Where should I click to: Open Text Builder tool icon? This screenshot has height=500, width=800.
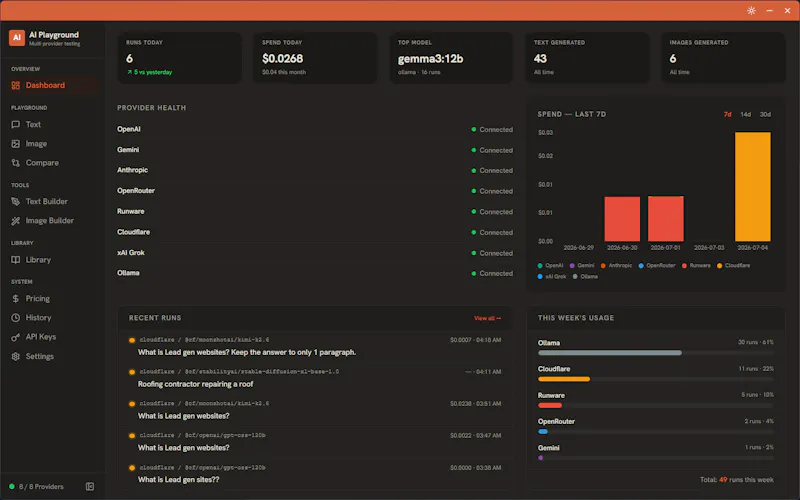[x=16, y=202]
